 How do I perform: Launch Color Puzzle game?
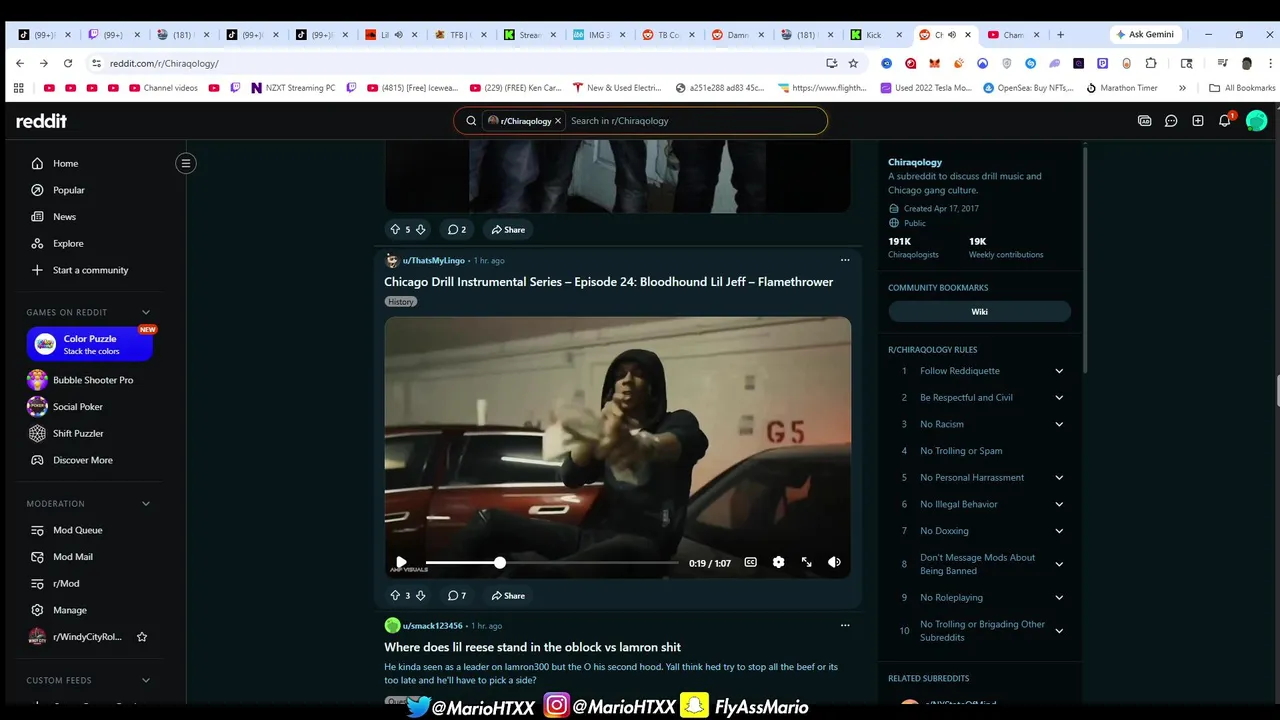pos(90,344)
